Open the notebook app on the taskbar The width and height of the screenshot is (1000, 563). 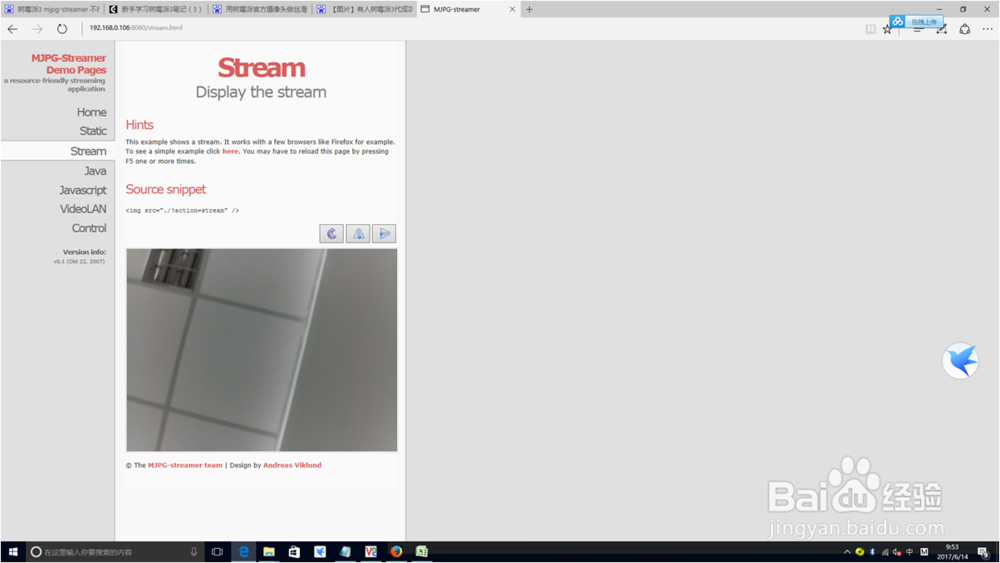point(345,552)
